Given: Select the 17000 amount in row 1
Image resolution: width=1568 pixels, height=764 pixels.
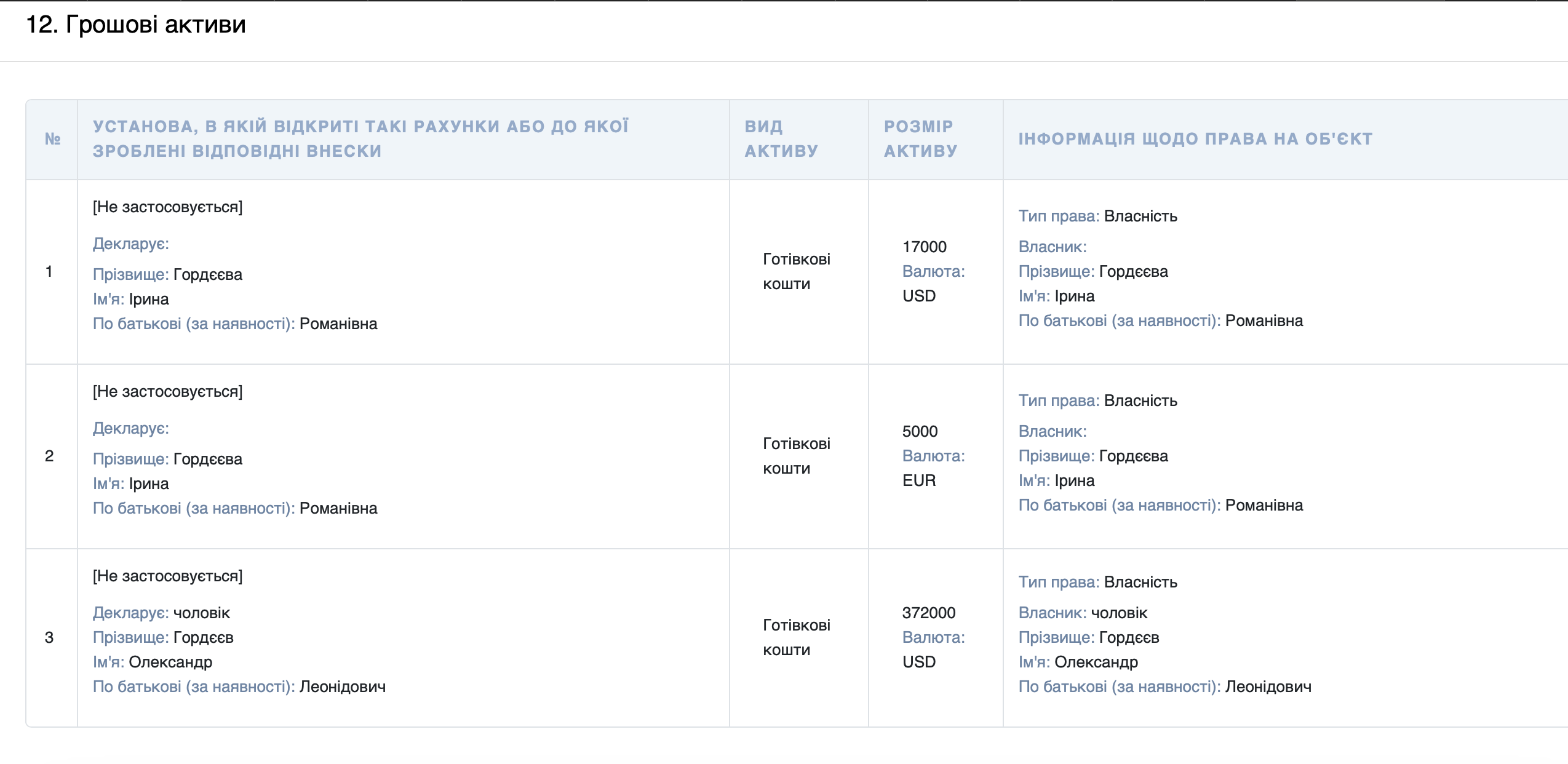Looking at the screenshot, I should click(x=924, y=247).
